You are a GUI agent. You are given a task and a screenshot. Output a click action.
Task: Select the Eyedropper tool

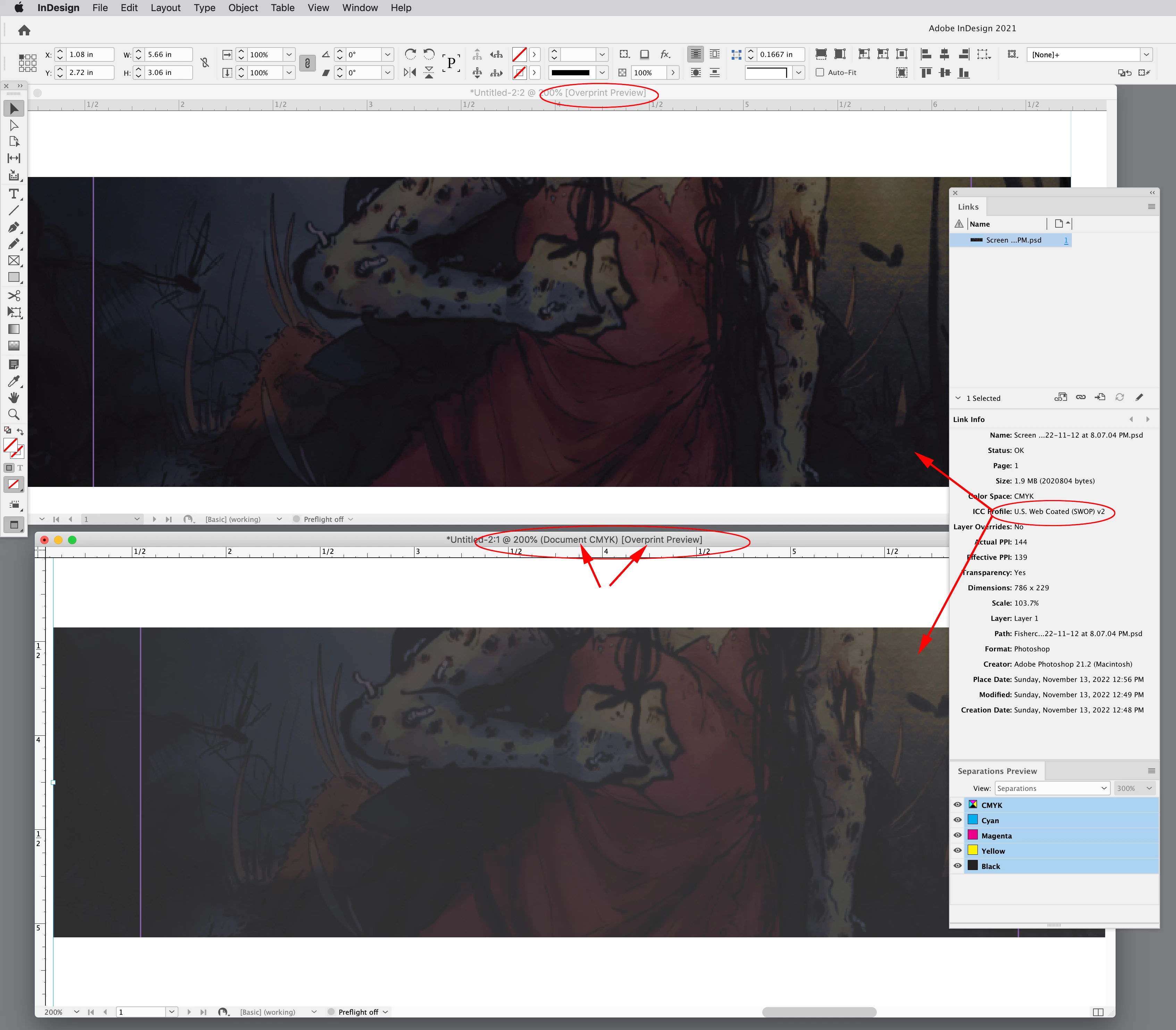click(x=14, y=381)
